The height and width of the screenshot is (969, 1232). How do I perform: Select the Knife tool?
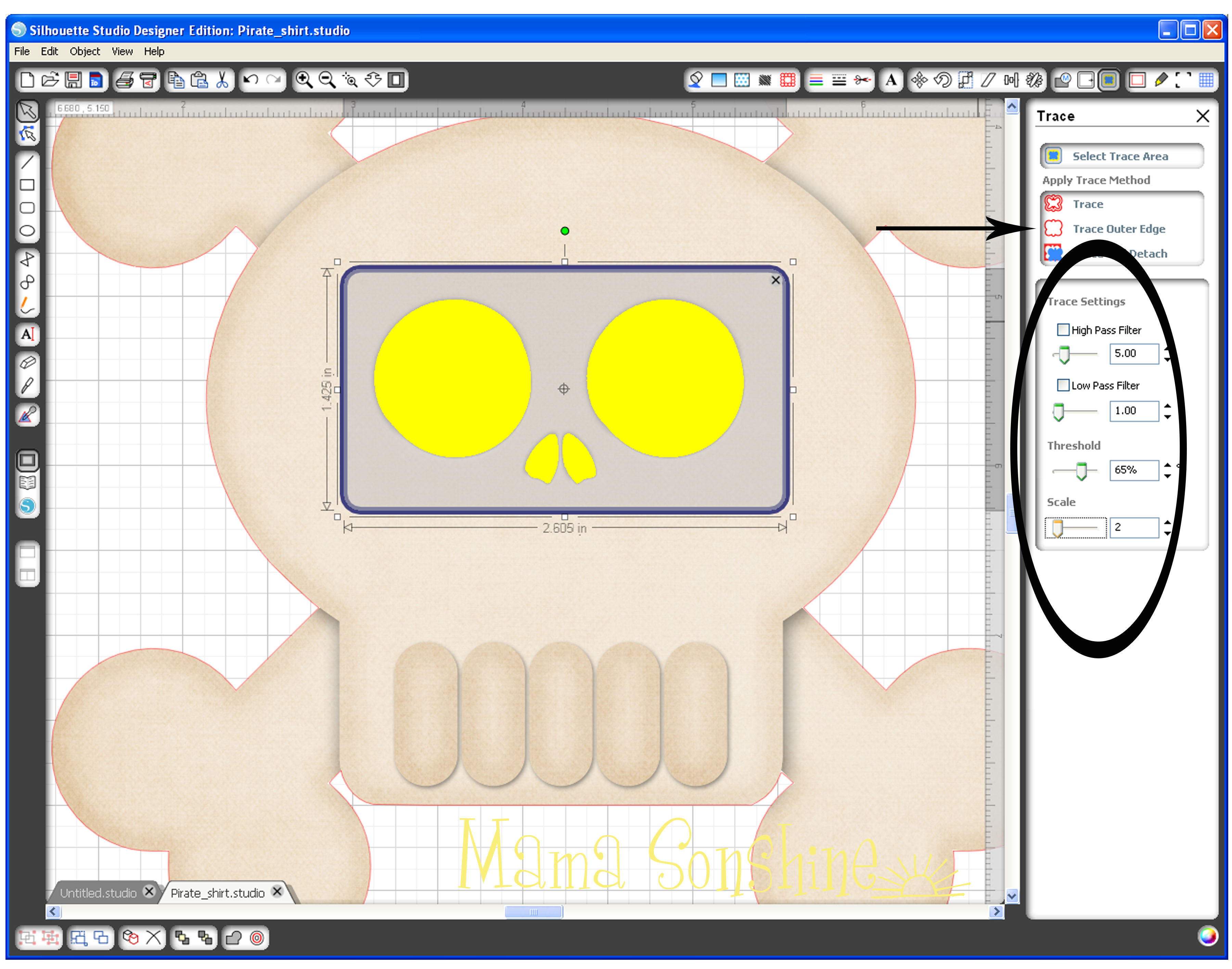click(27, 386)
